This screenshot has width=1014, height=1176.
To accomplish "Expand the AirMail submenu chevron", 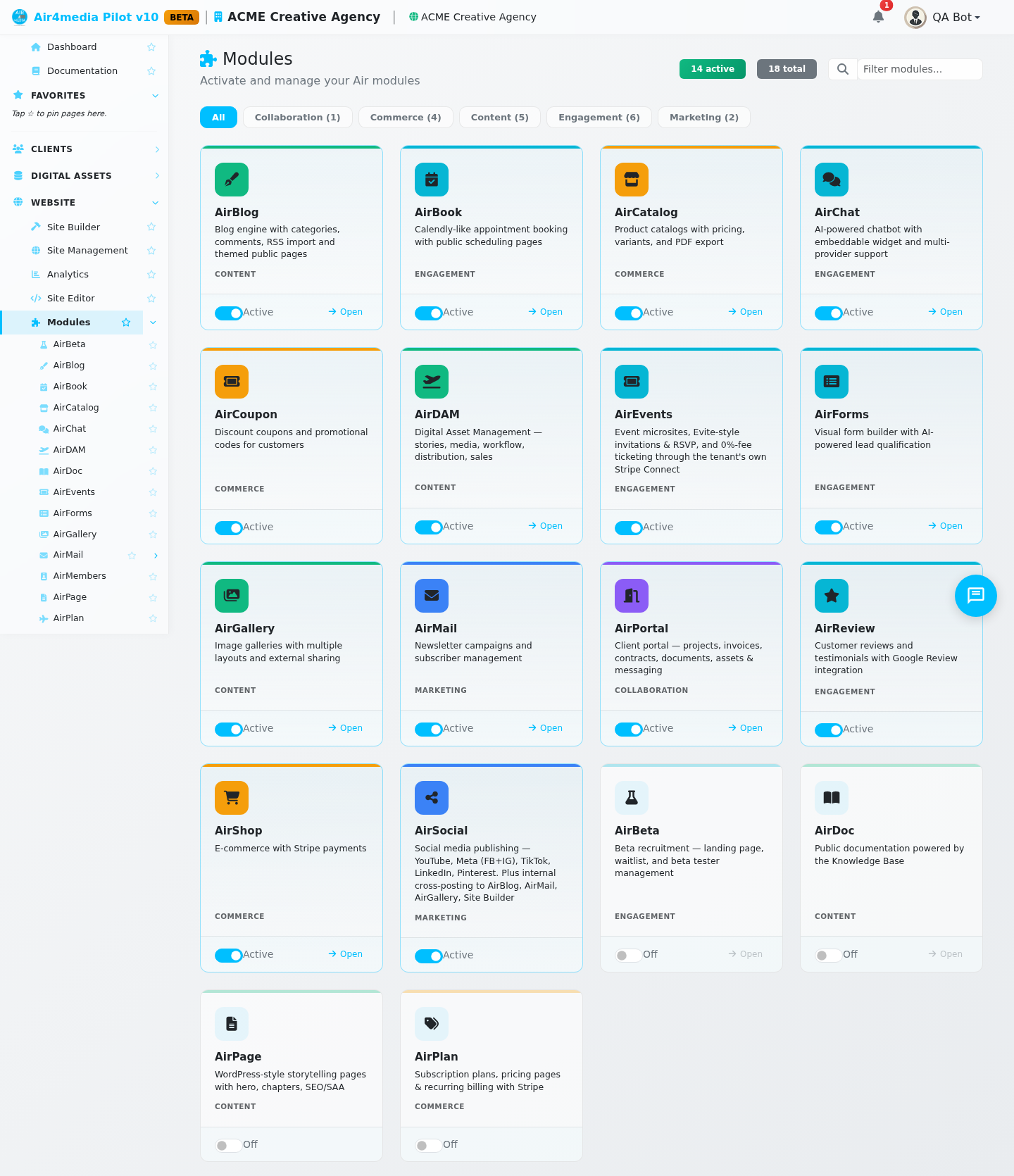I will tap(156, 556).
